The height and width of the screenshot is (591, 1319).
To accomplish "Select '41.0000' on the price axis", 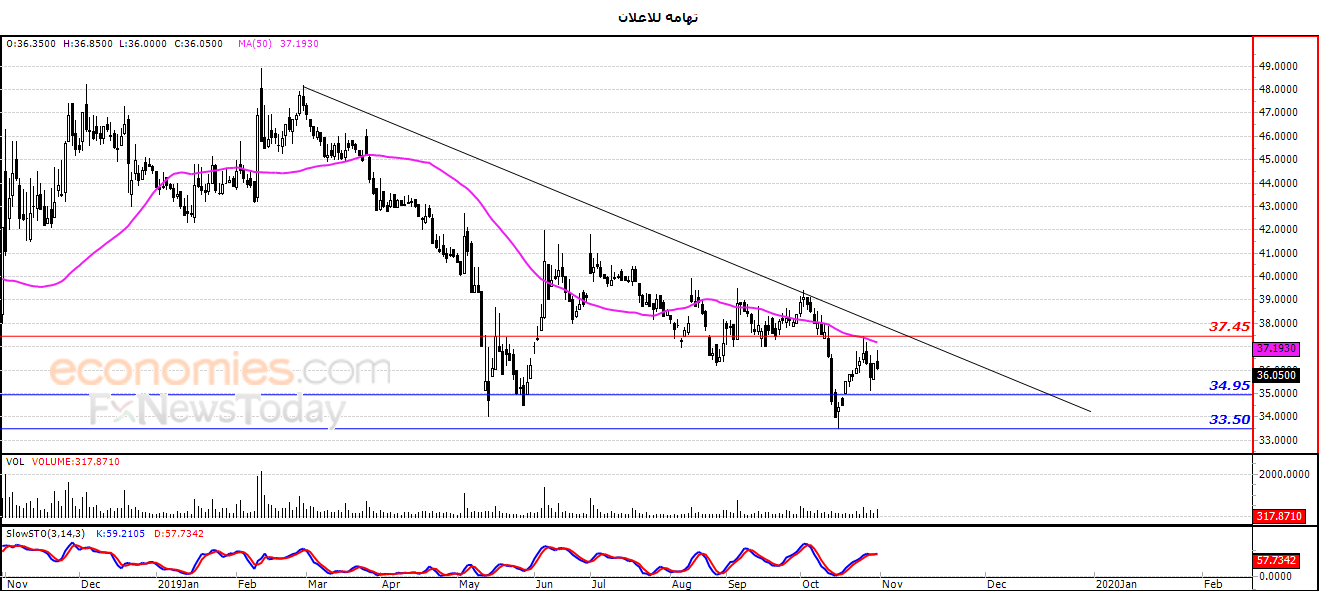I will tap(1279, 253).
